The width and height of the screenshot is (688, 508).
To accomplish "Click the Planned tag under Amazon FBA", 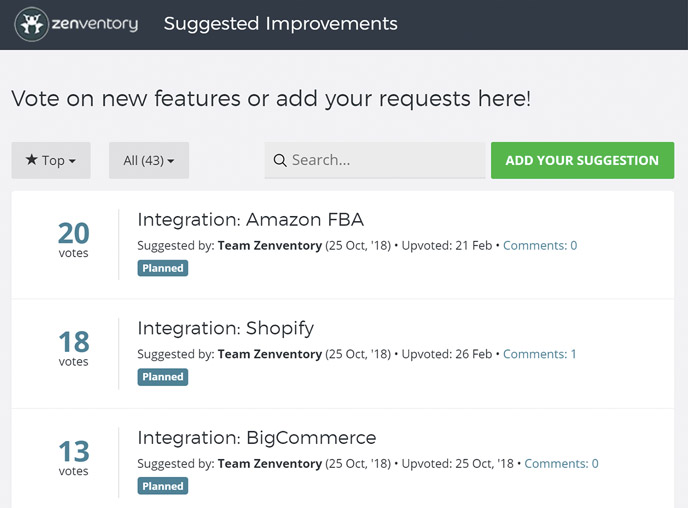I will [163, 268].
